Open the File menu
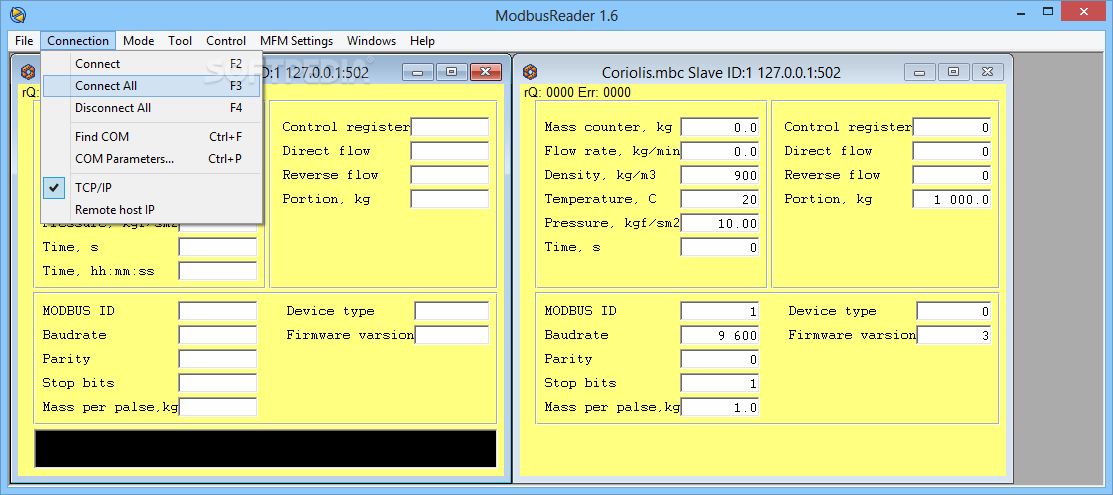Viewport: 1113px width, 495px height. [x=24, y=40]
